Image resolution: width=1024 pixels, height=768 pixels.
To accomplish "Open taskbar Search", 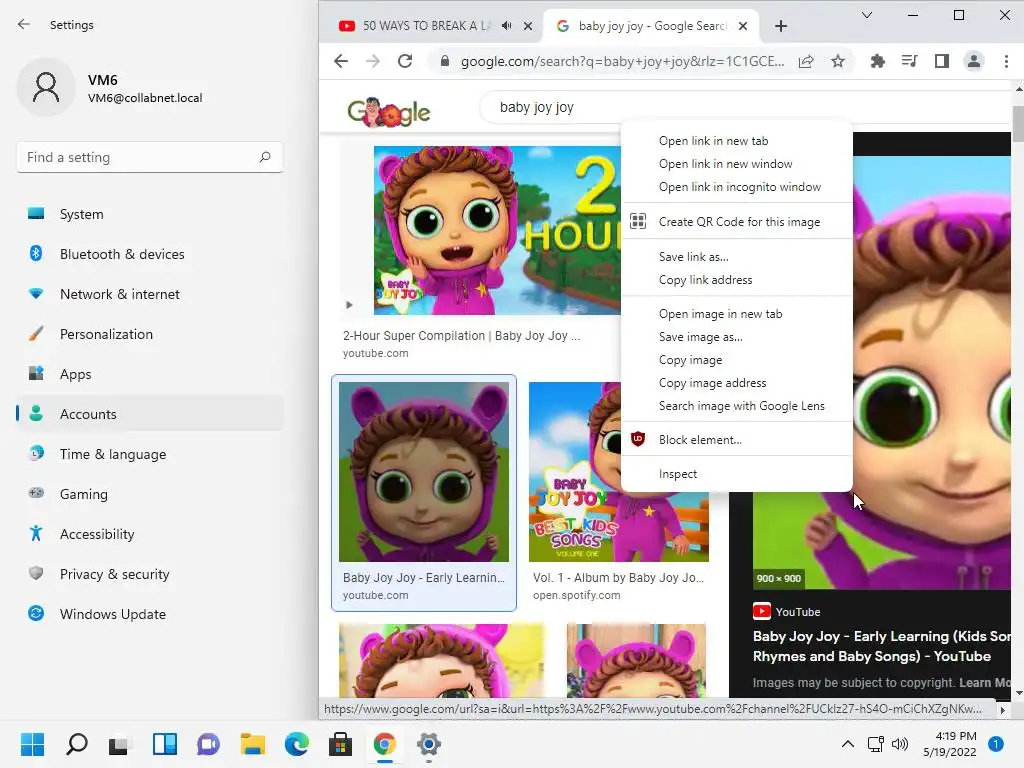I will (77, 744).
